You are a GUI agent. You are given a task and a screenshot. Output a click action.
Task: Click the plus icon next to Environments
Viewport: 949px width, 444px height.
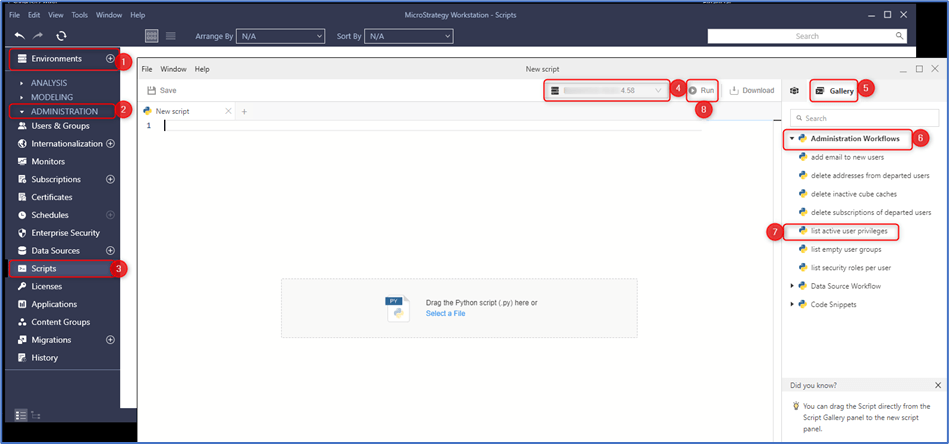tap(110, 59)
